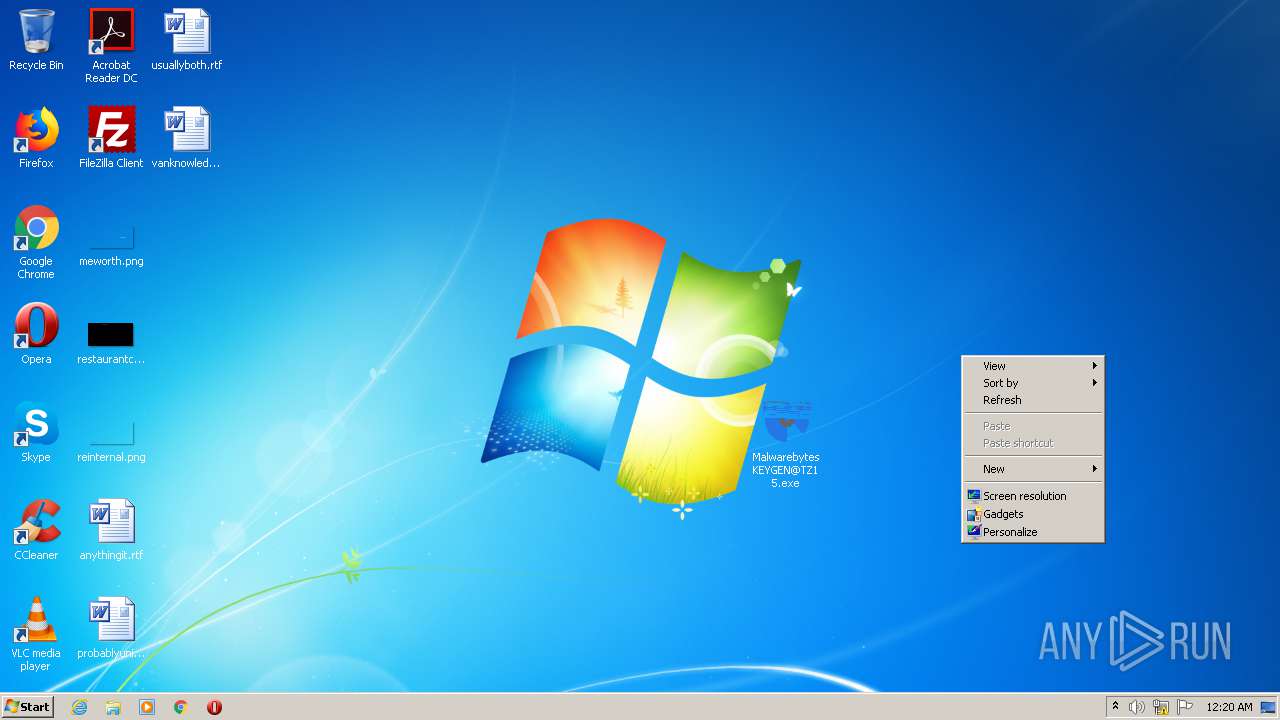Open the network tray icon
Viewport: 1280px width, 720px height.
click(x=1161, y=707)
